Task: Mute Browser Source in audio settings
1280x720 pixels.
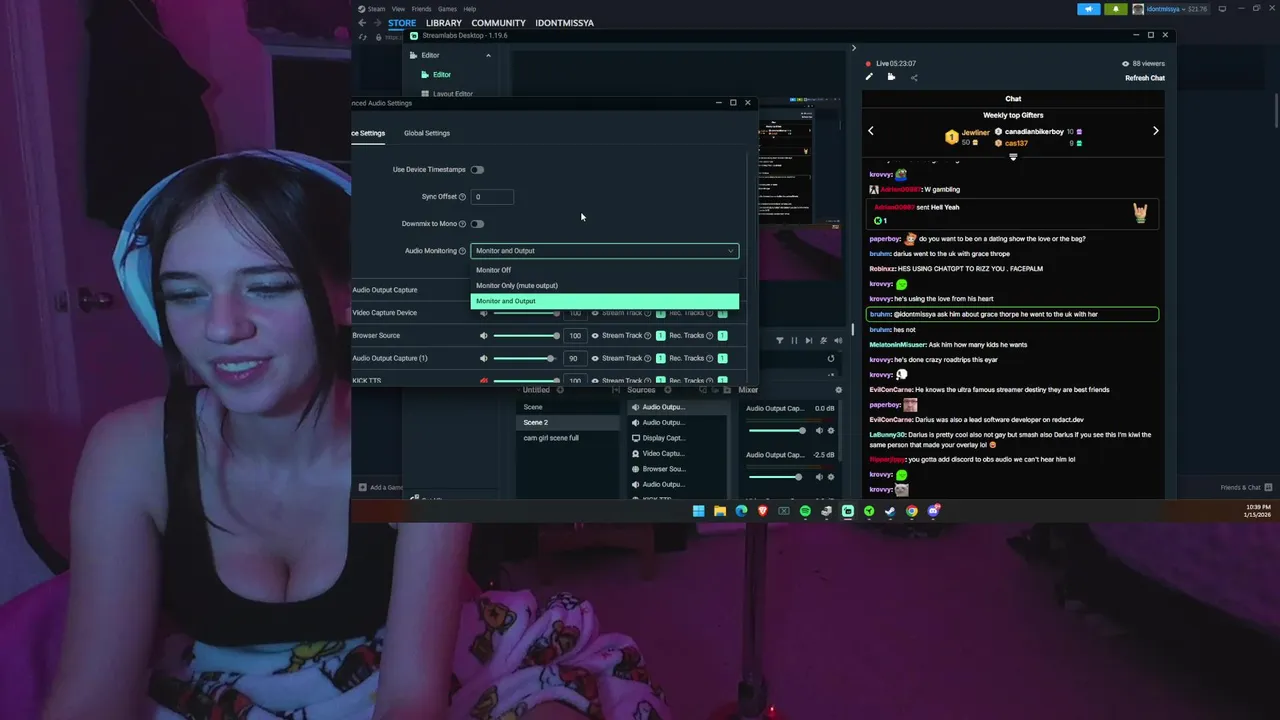Action: (484, 335)
